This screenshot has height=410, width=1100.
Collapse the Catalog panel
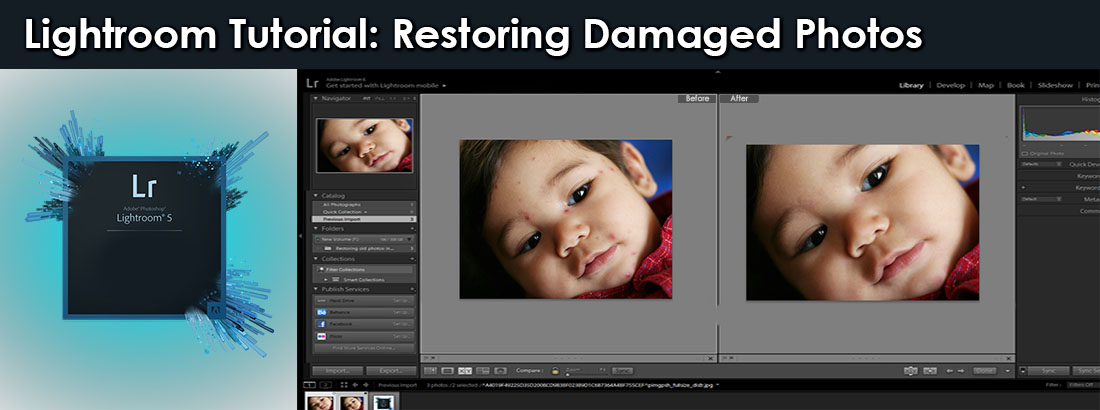tap(316, 195)
